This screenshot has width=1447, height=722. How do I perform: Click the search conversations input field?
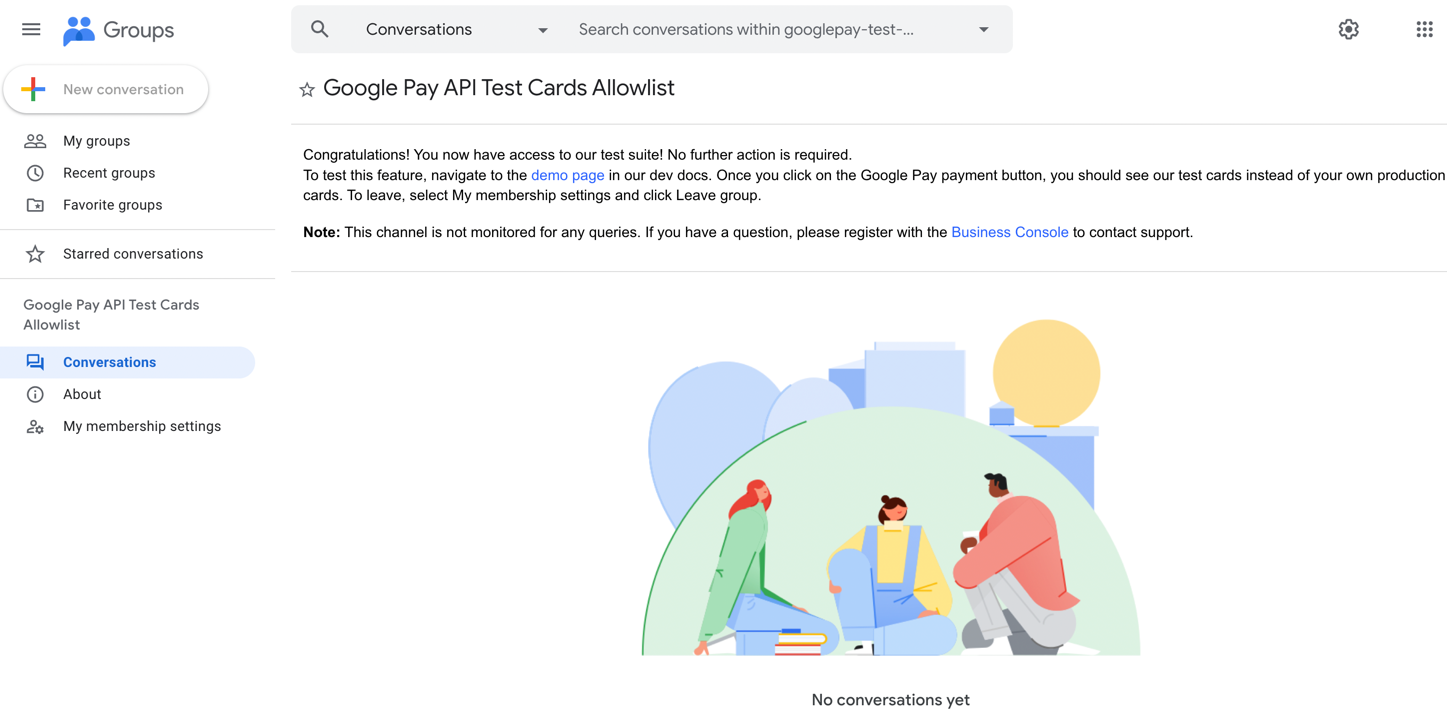[x=760, y=30]
